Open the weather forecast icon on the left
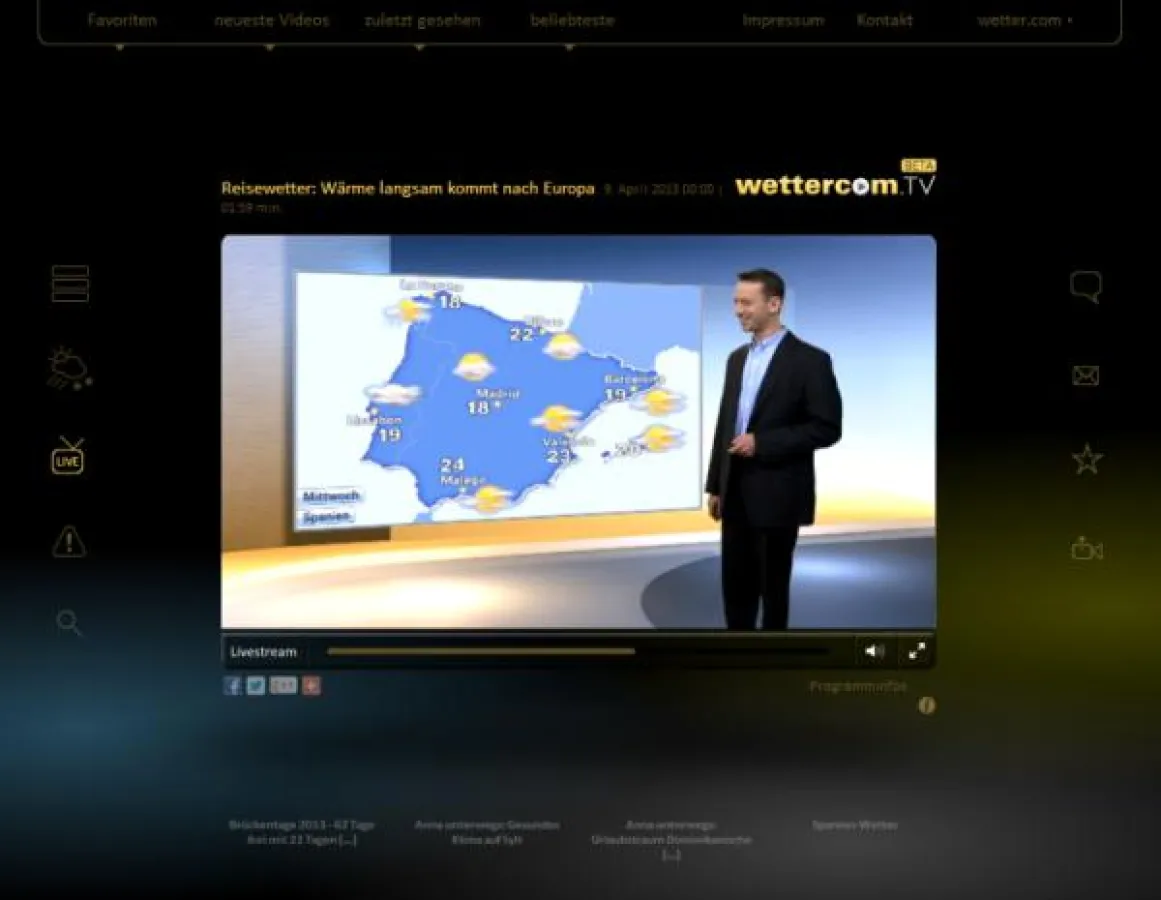Image resolution: width=1161 pixels, height=900 pixels. 68,371
